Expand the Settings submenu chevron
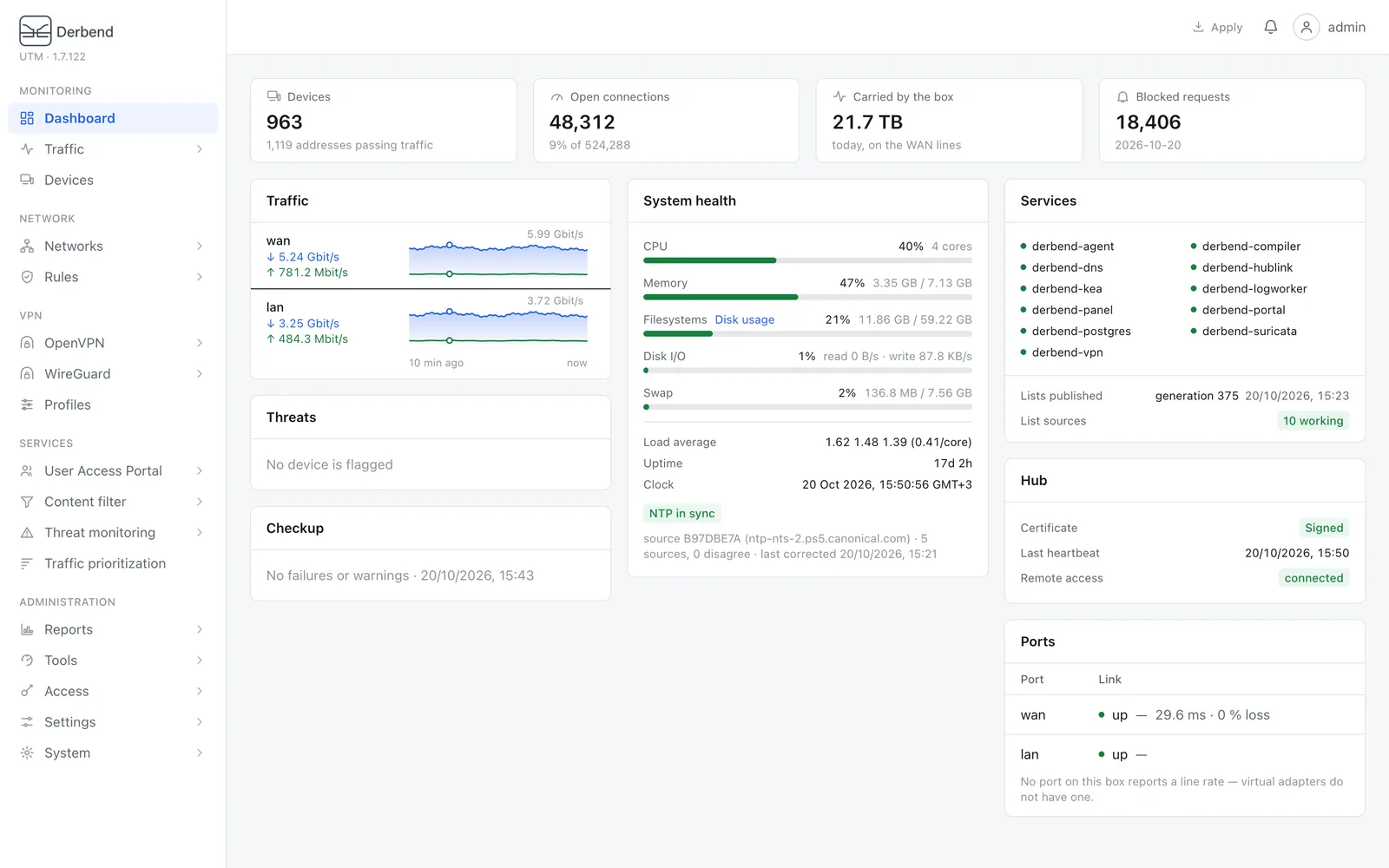 pyautogui.click(x=200, y=722)
